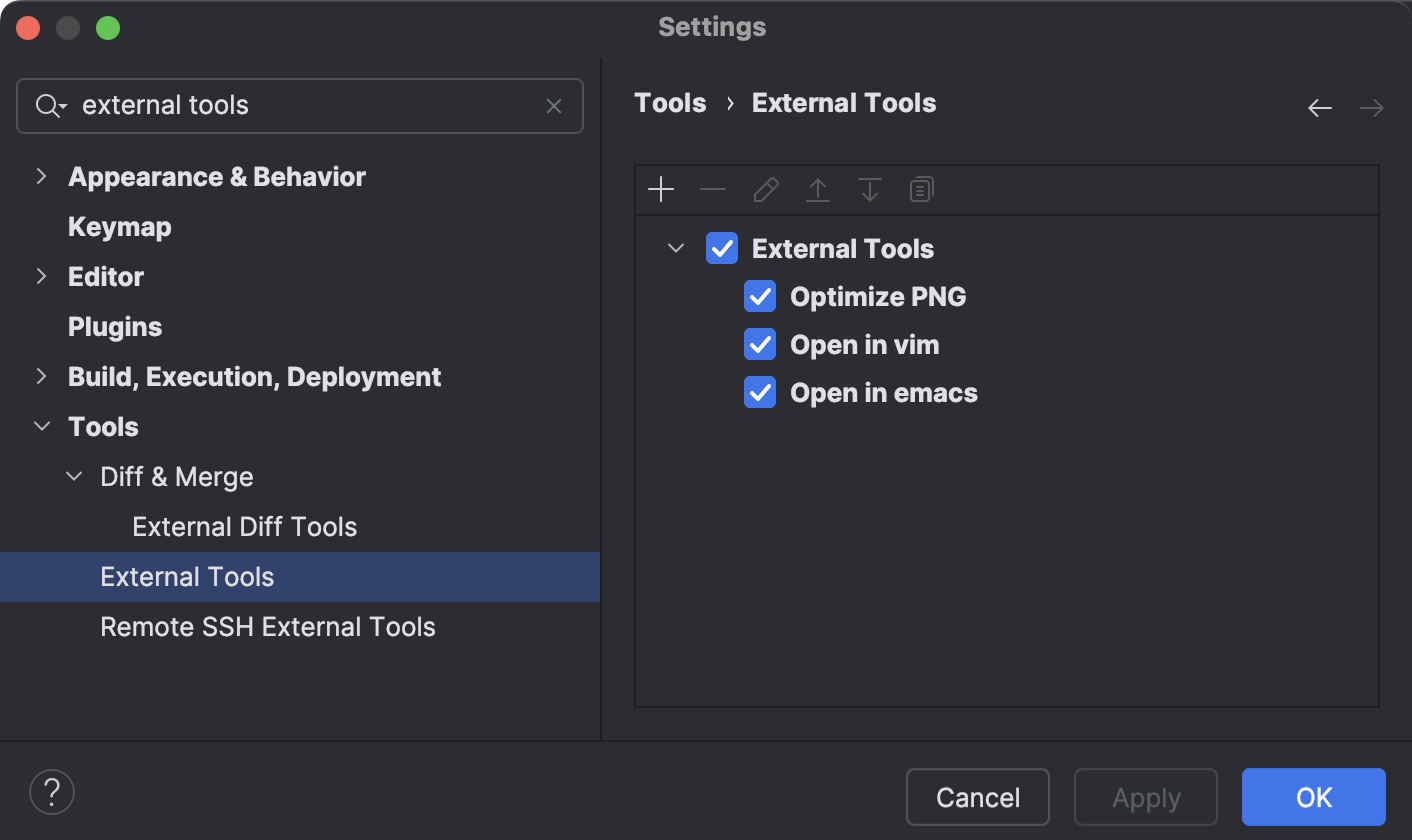
Task: Click the Apply button
Action: (x=1146, y=797)
